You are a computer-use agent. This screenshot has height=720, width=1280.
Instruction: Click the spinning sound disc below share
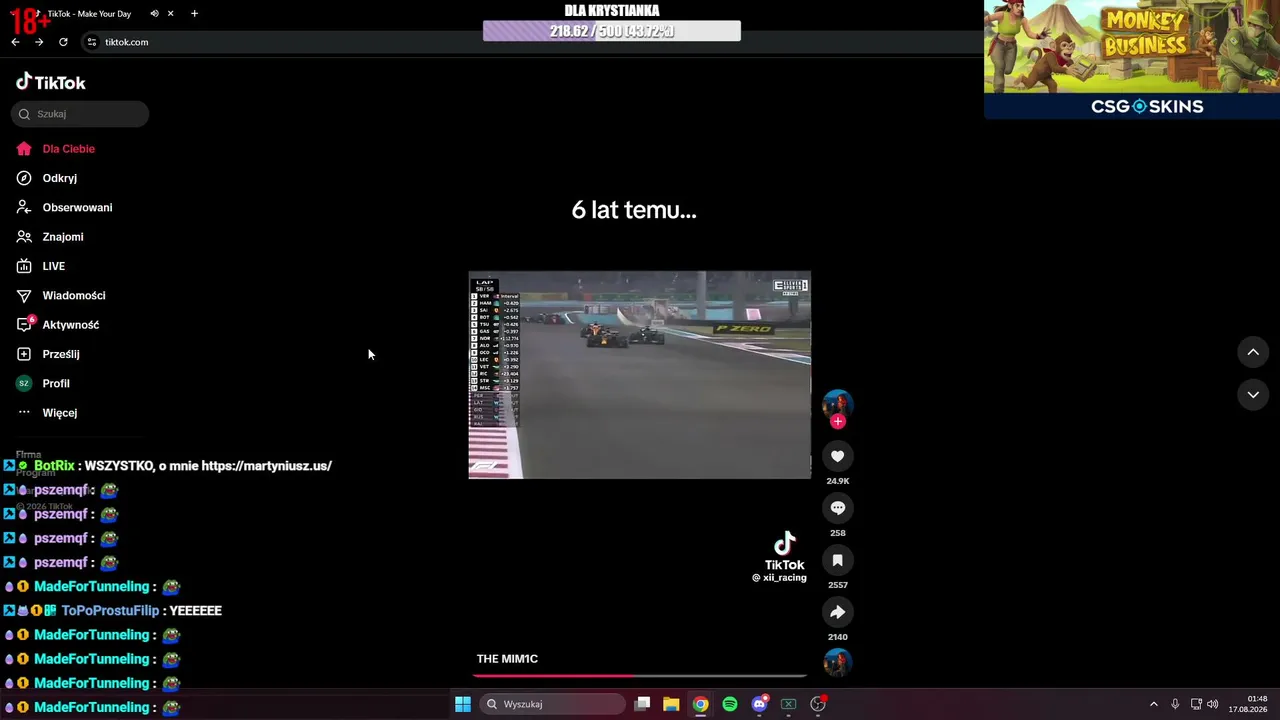pos(838,663)
